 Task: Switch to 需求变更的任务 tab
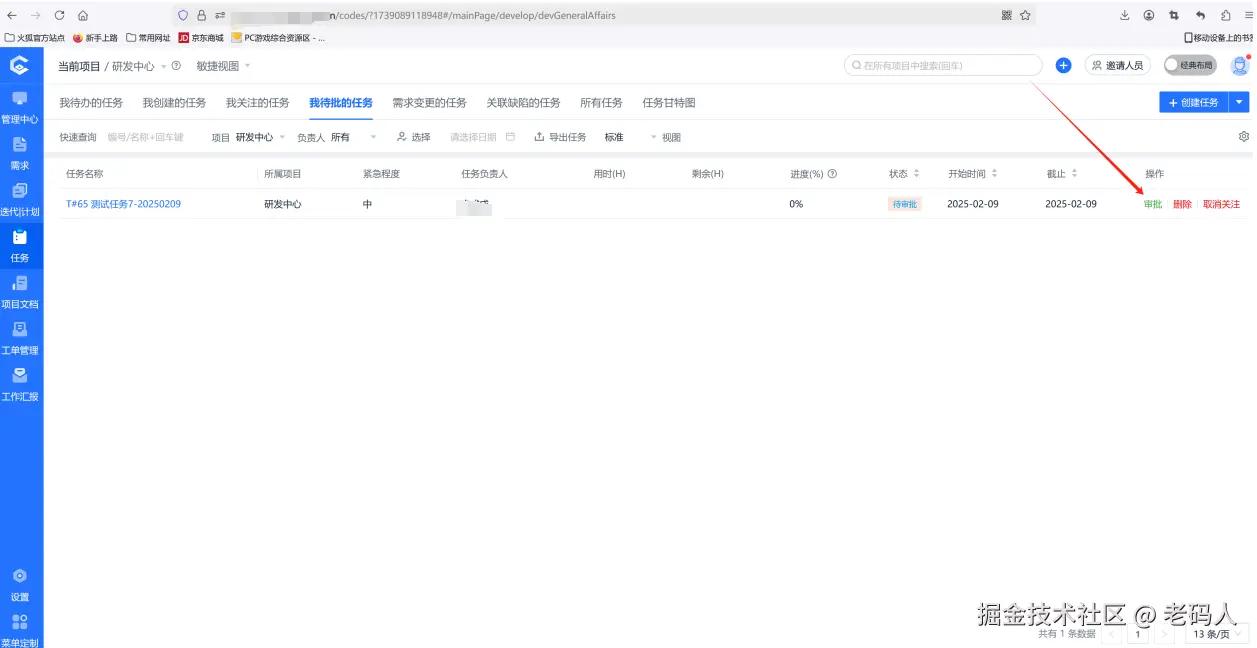[x=430, y=103]
